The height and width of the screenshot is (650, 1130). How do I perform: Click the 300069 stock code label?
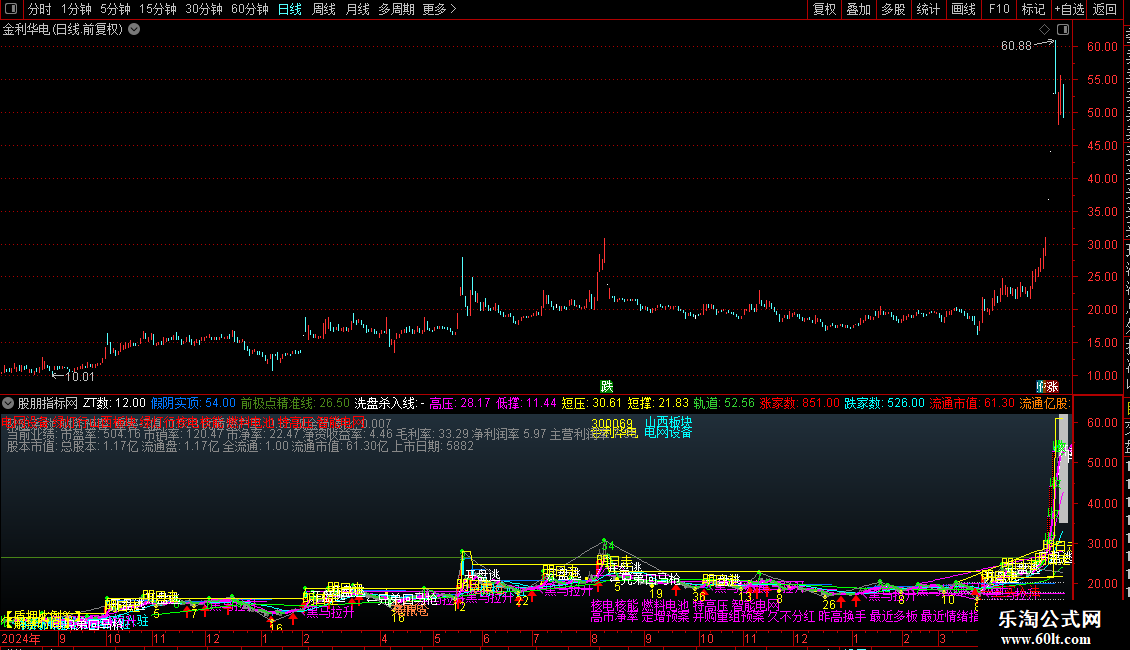[x=612, y=424]
